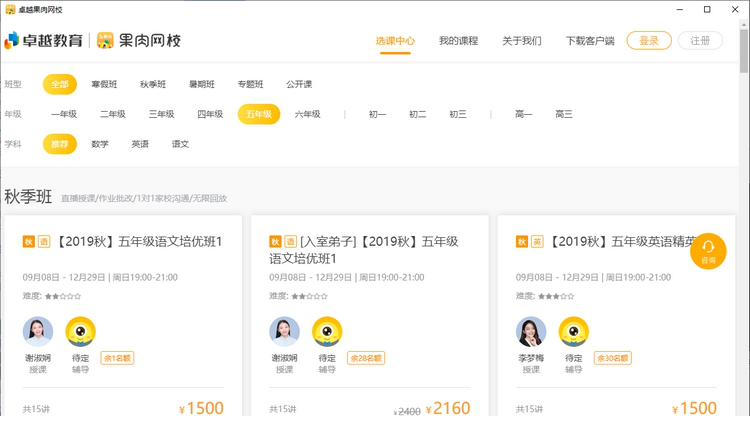The height and width of the screenshot is (432, 750).
Task: Select 二年级 grade filter
Action: pyautogui.click(x=113, y=114)
